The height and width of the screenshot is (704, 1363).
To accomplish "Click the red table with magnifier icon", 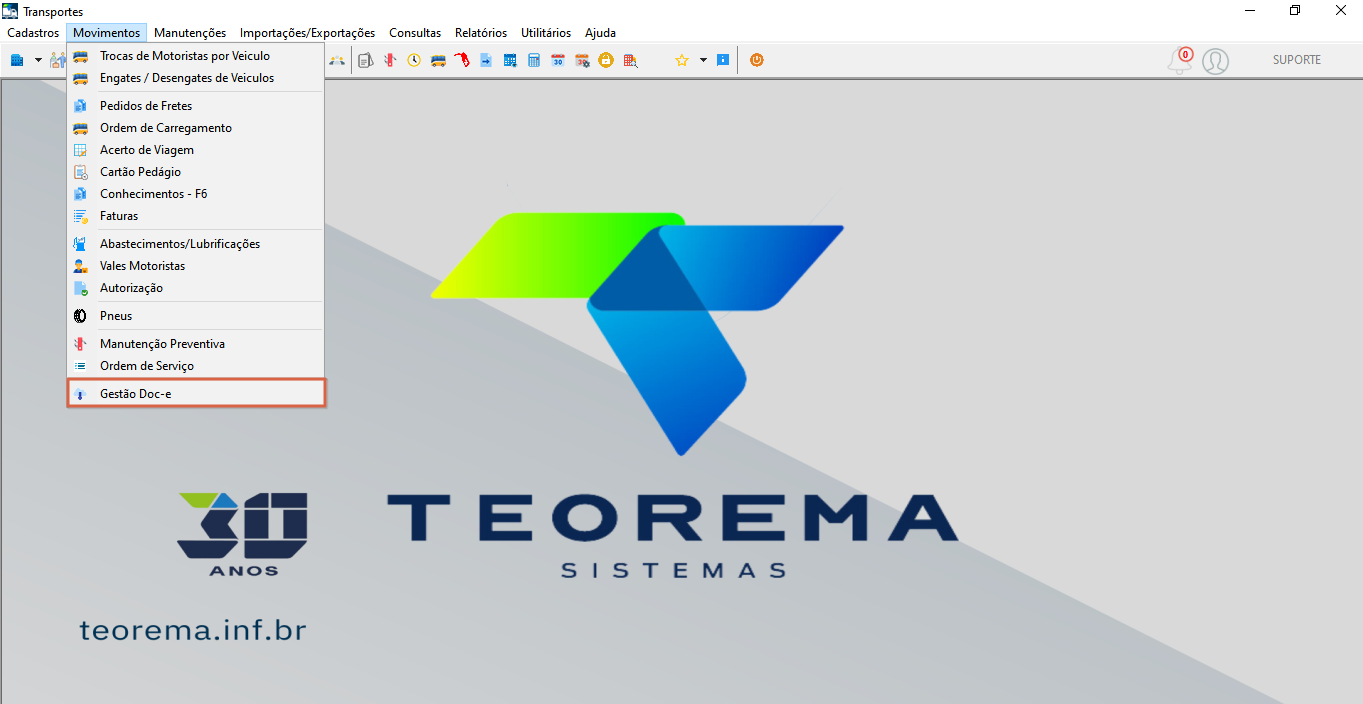I will (x=630, y=60).
